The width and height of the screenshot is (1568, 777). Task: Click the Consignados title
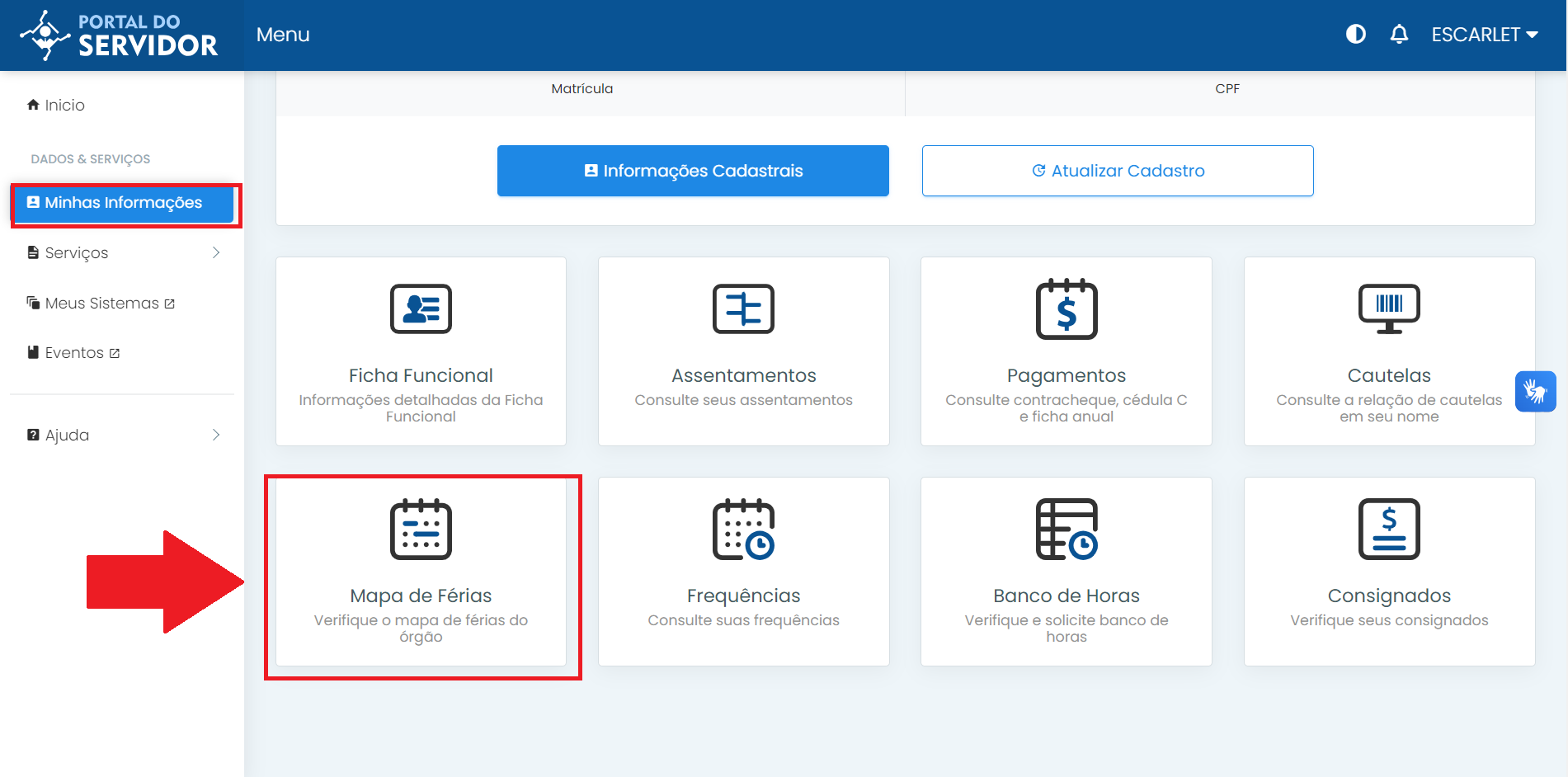pyautogui.click(x=1389, y=596)
